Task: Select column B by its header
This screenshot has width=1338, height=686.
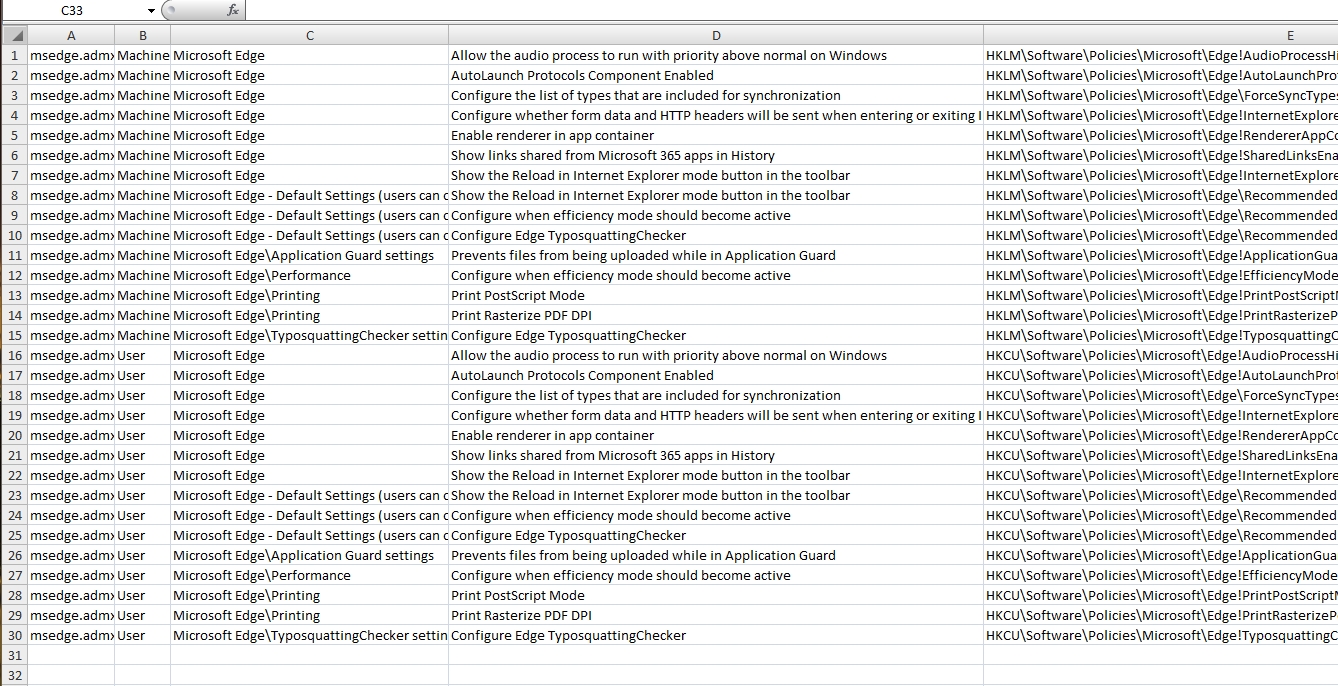Action: (142, 35)
